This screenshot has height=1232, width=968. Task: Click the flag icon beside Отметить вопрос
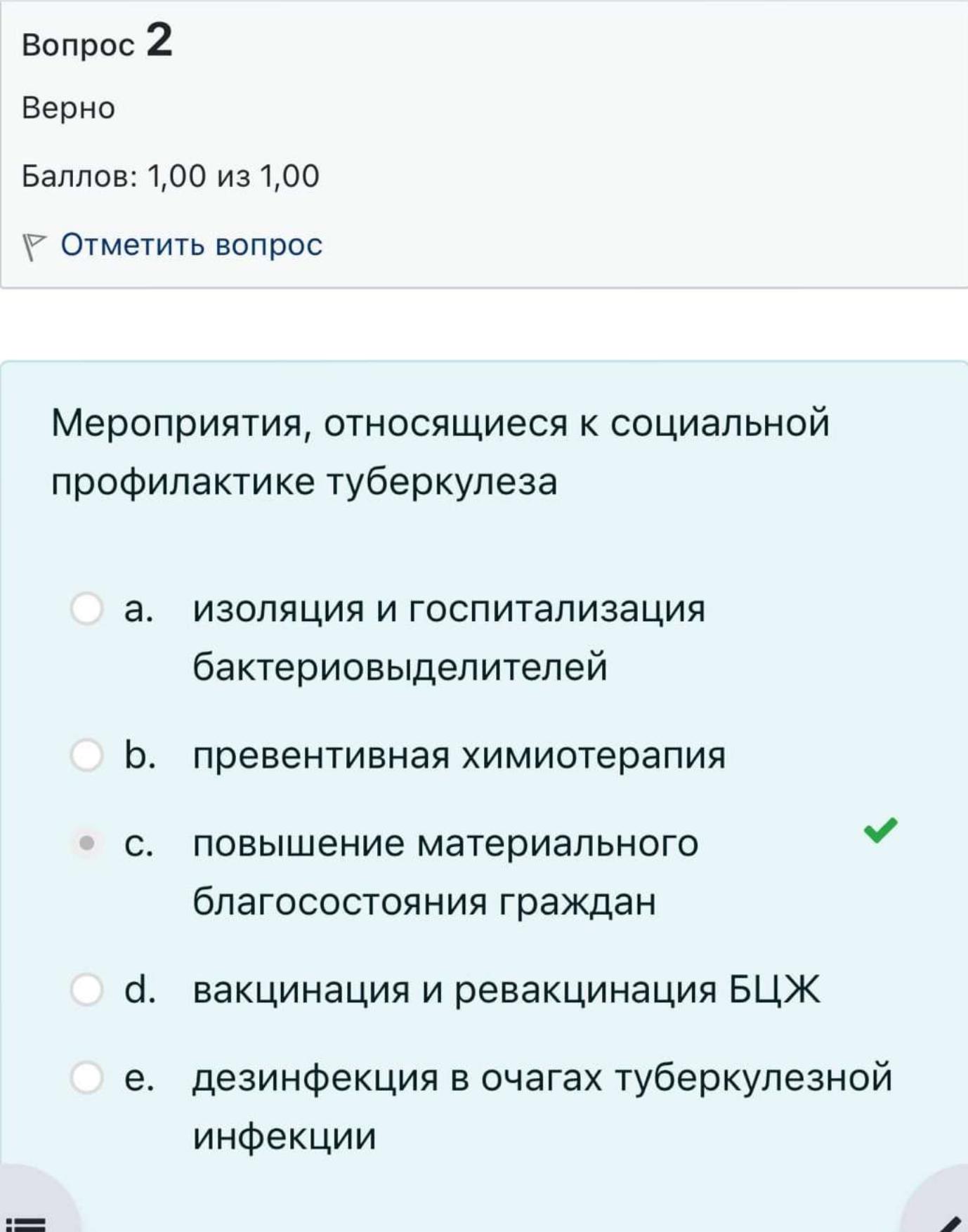(x=34, y=247)
